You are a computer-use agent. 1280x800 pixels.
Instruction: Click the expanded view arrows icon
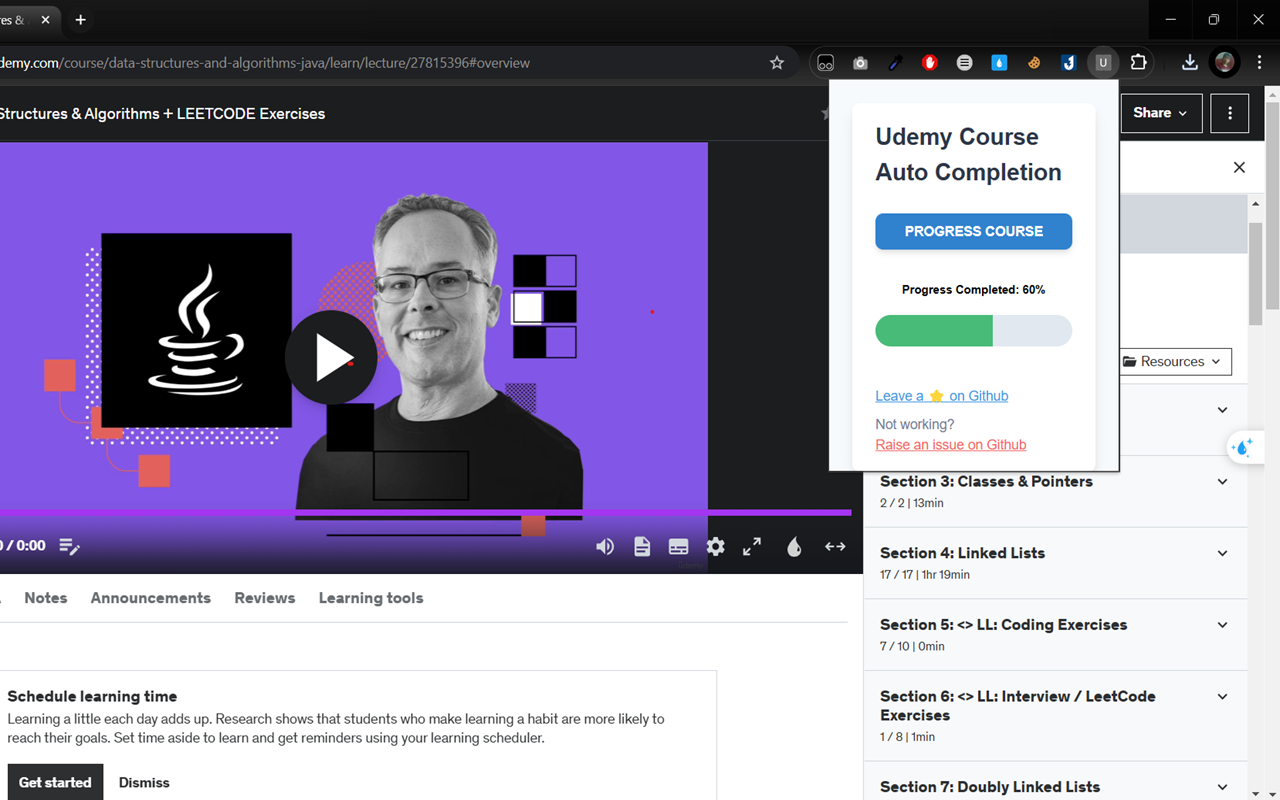pyautogui.click(x=835, y=546)
